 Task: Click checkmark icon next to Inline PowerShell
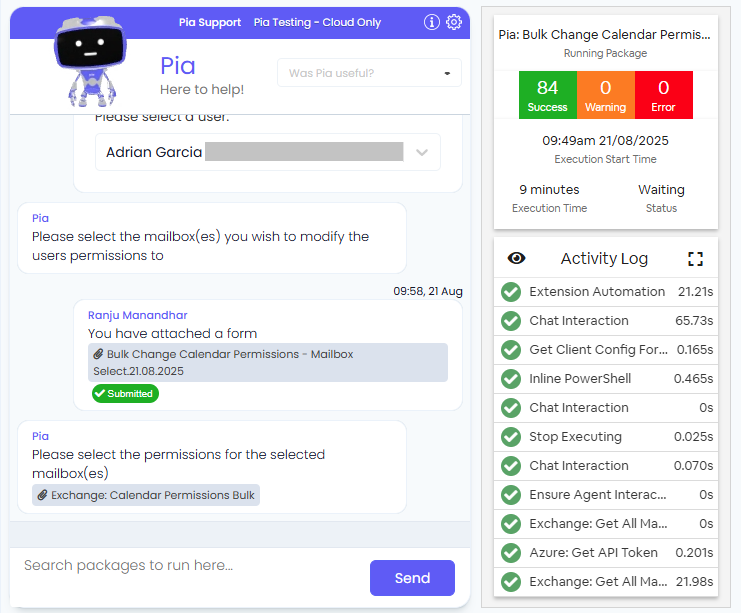(x=511, y=379)
